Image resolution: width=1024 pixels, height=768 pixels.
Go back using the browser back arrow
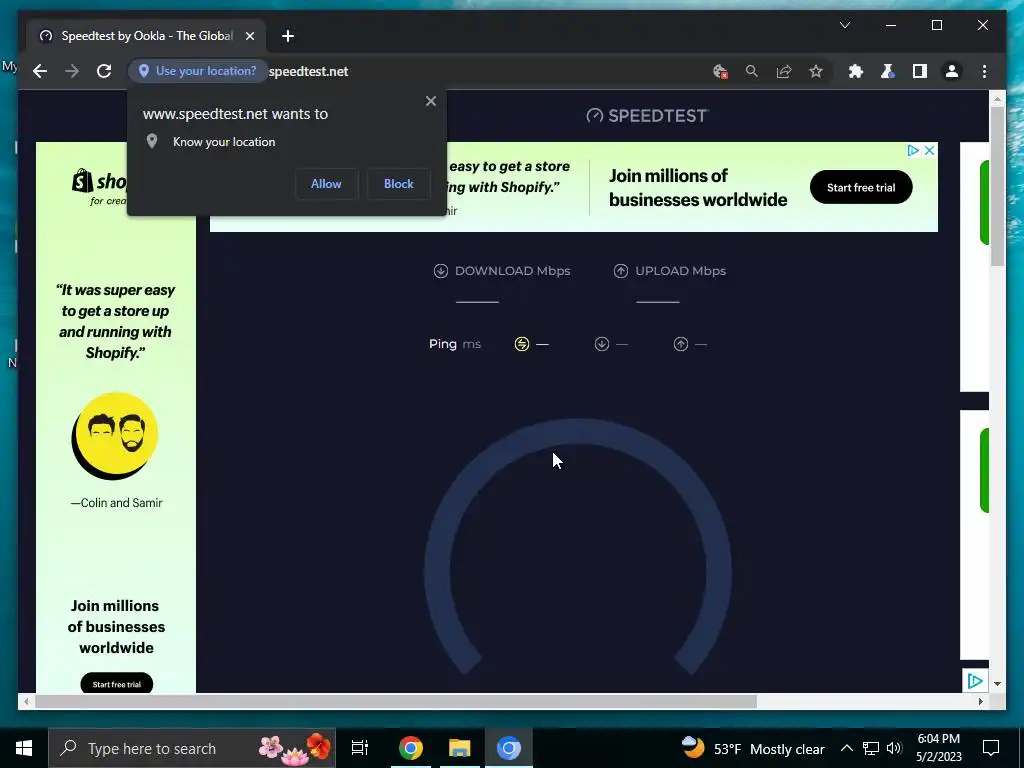[x=40, y=71]
